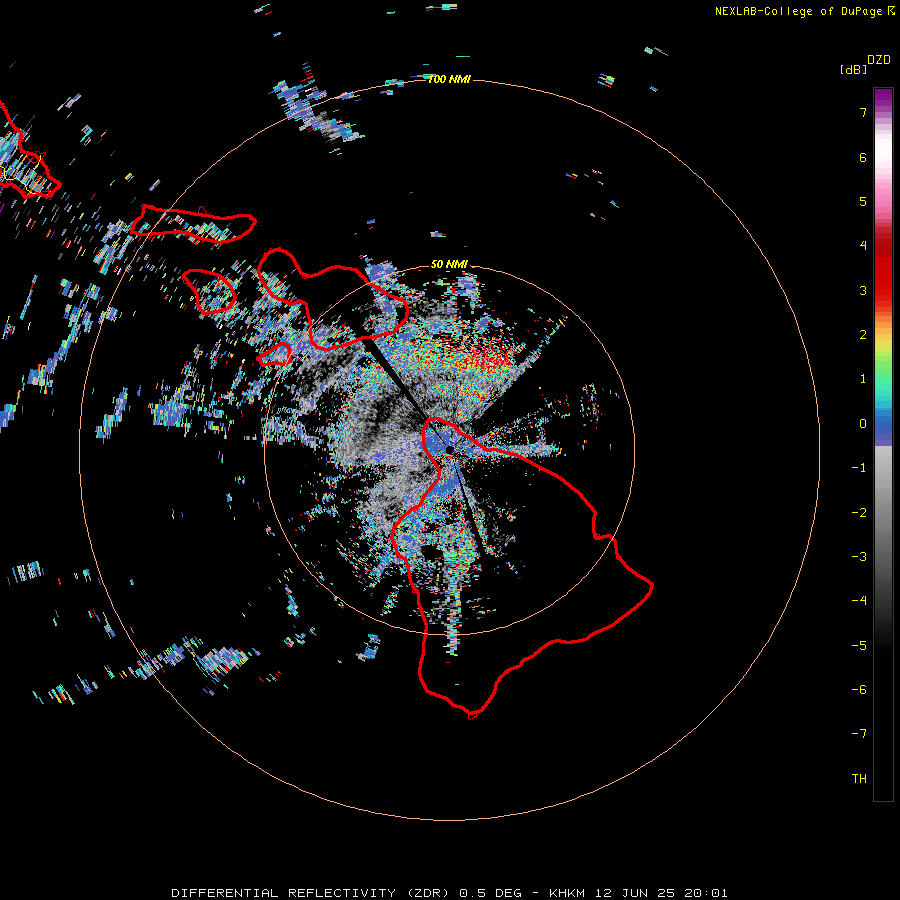Click the 100 NMI range ring label
900x900 pixels.
pyautogui.click(x=449, y=79)
